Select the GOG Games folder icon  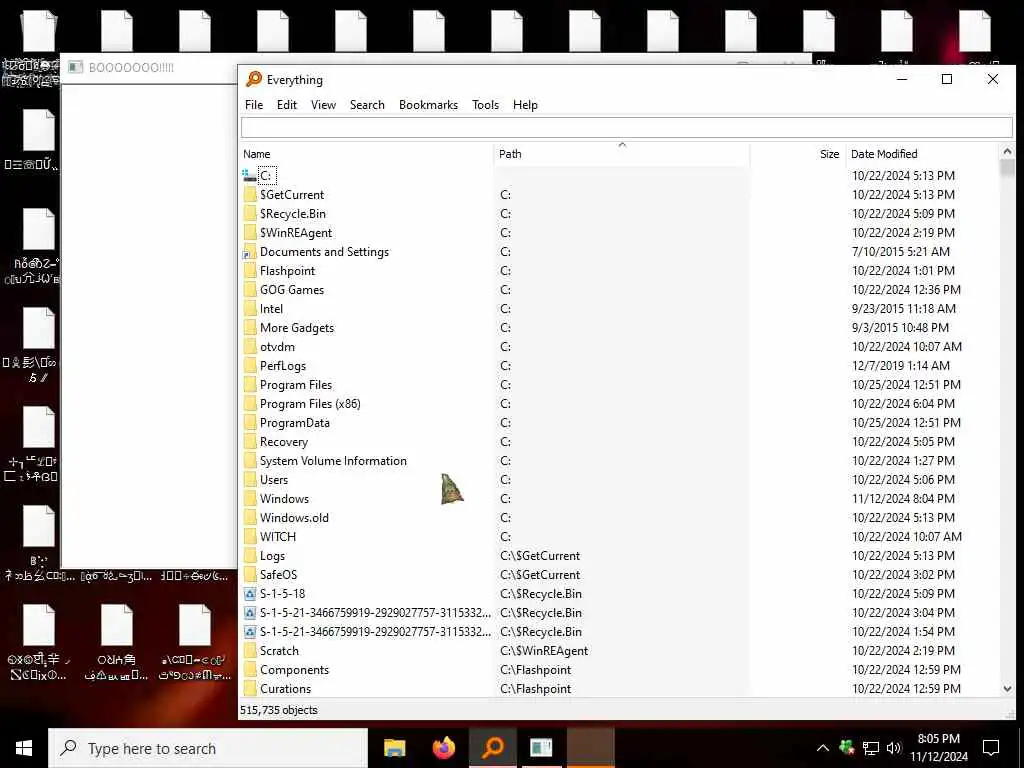pos(249,290)
